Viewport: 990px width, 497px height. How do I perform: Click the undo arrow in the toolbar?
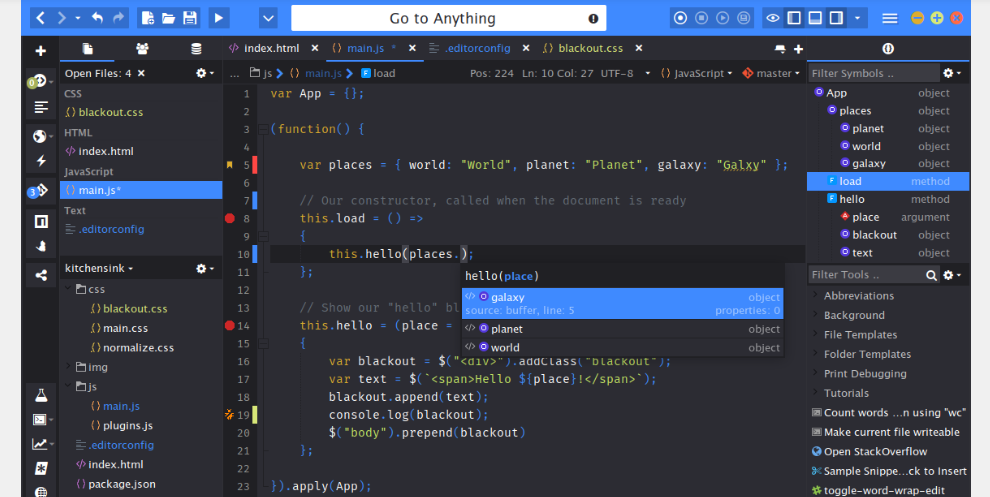[x=97, y=18]
